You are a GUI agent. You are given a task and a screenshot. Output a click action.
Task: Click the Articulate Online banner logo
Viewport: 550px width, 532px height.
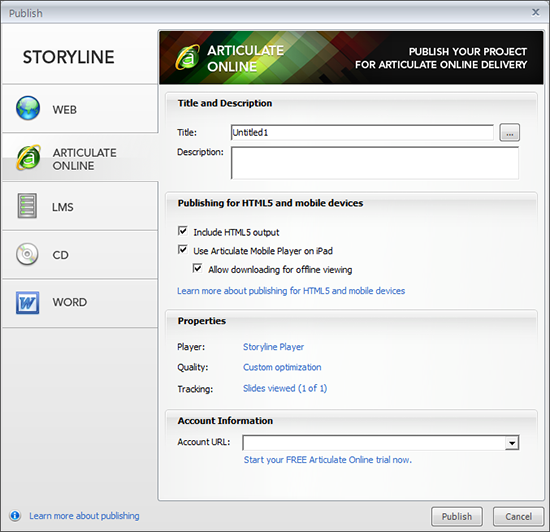point(188,58)
